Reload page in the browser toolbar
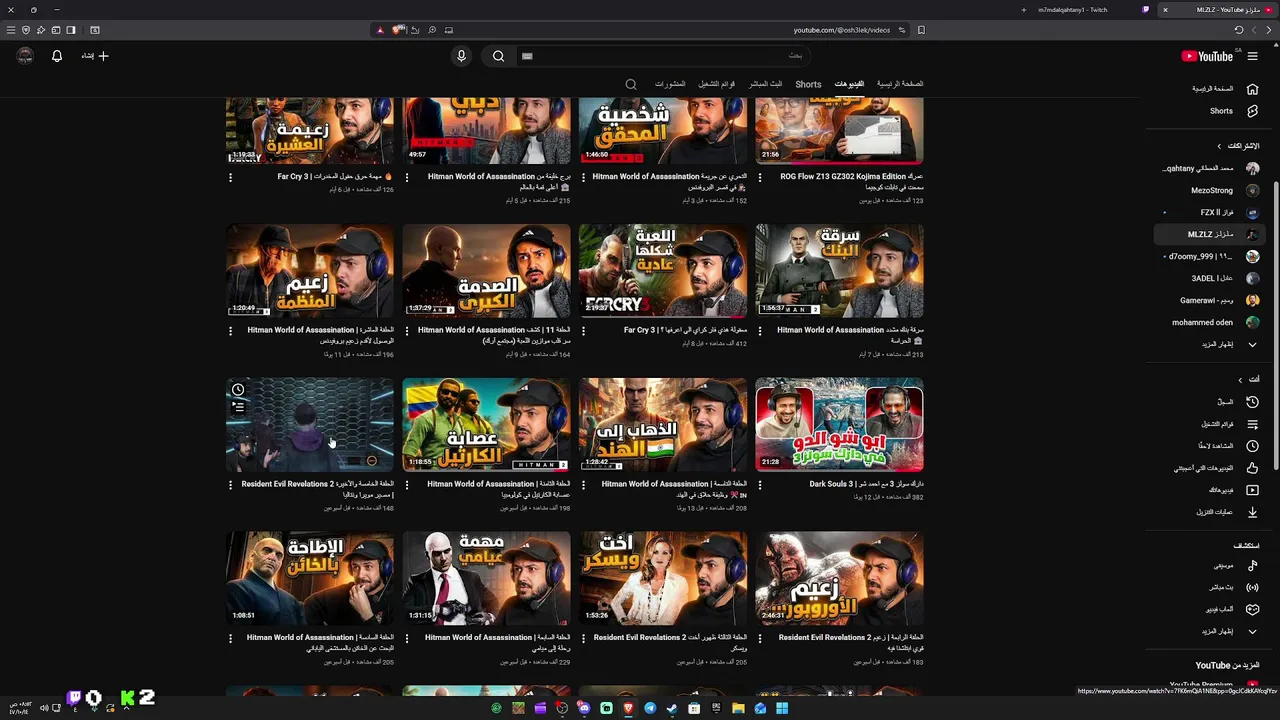 tap(1239, 30)
